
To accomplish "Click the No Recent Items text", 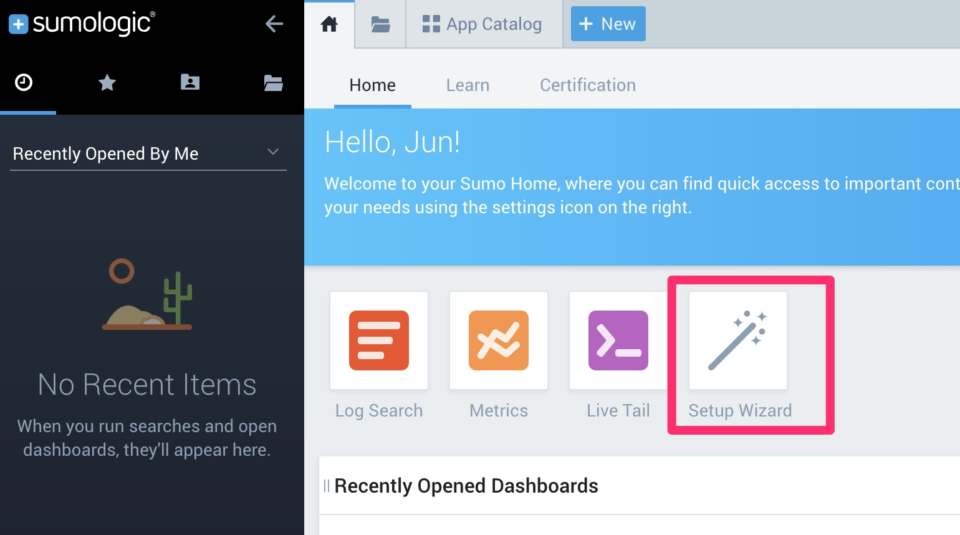I will click(147, 385).
